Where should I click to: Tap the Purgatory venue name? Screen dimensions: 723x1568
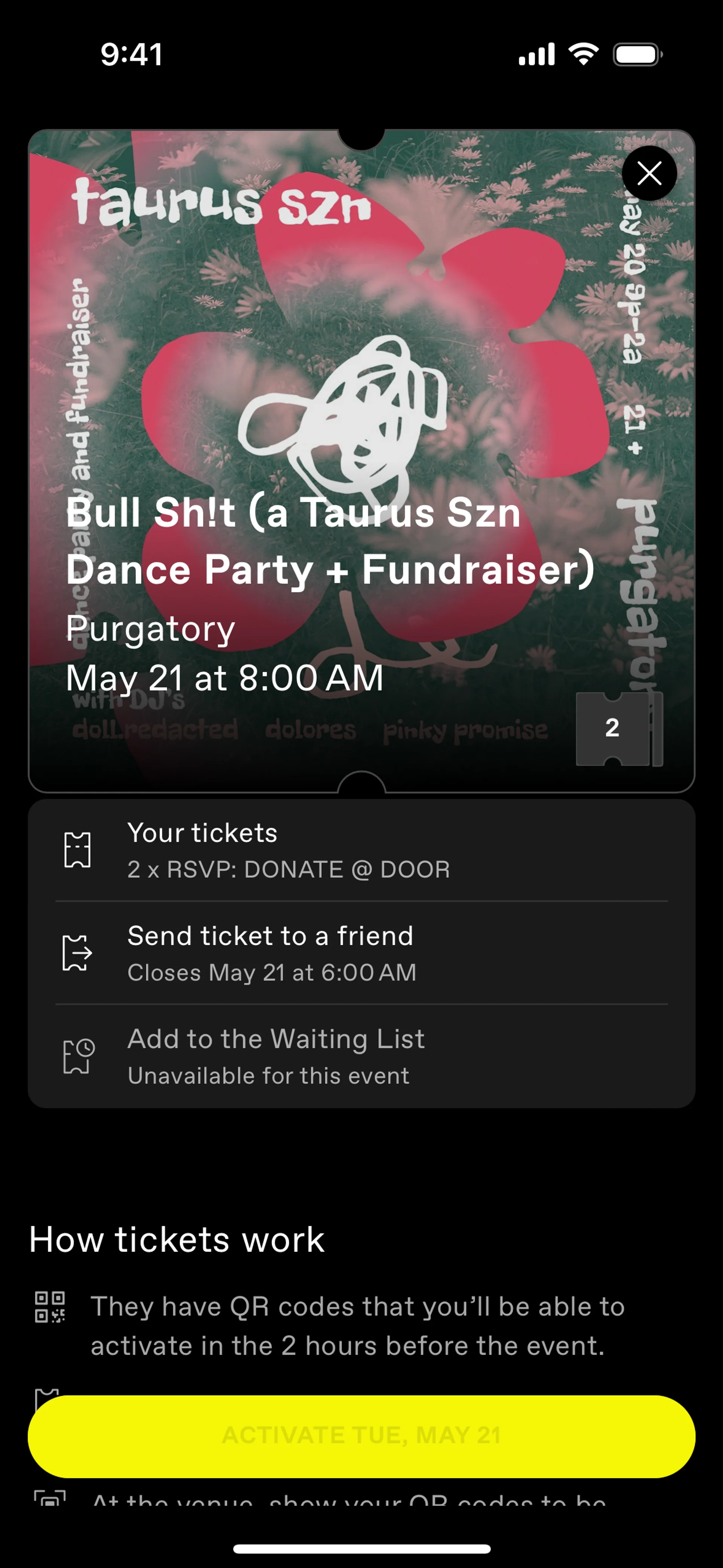click(x=150, y=628)
